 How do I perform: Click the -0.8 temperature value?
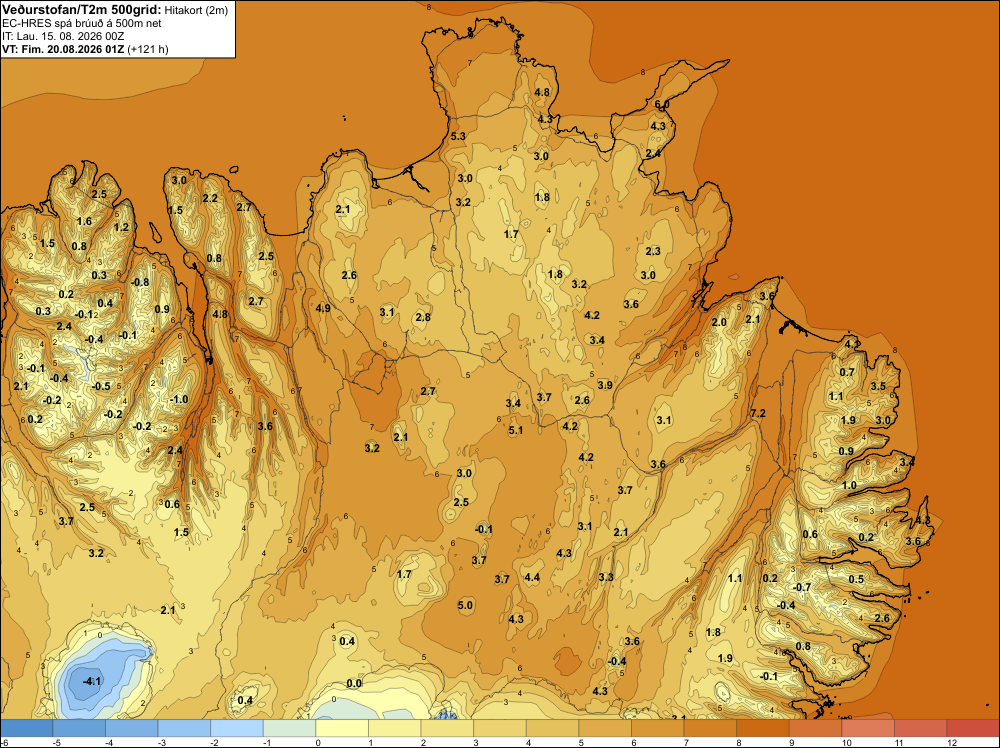pos(140,282)
